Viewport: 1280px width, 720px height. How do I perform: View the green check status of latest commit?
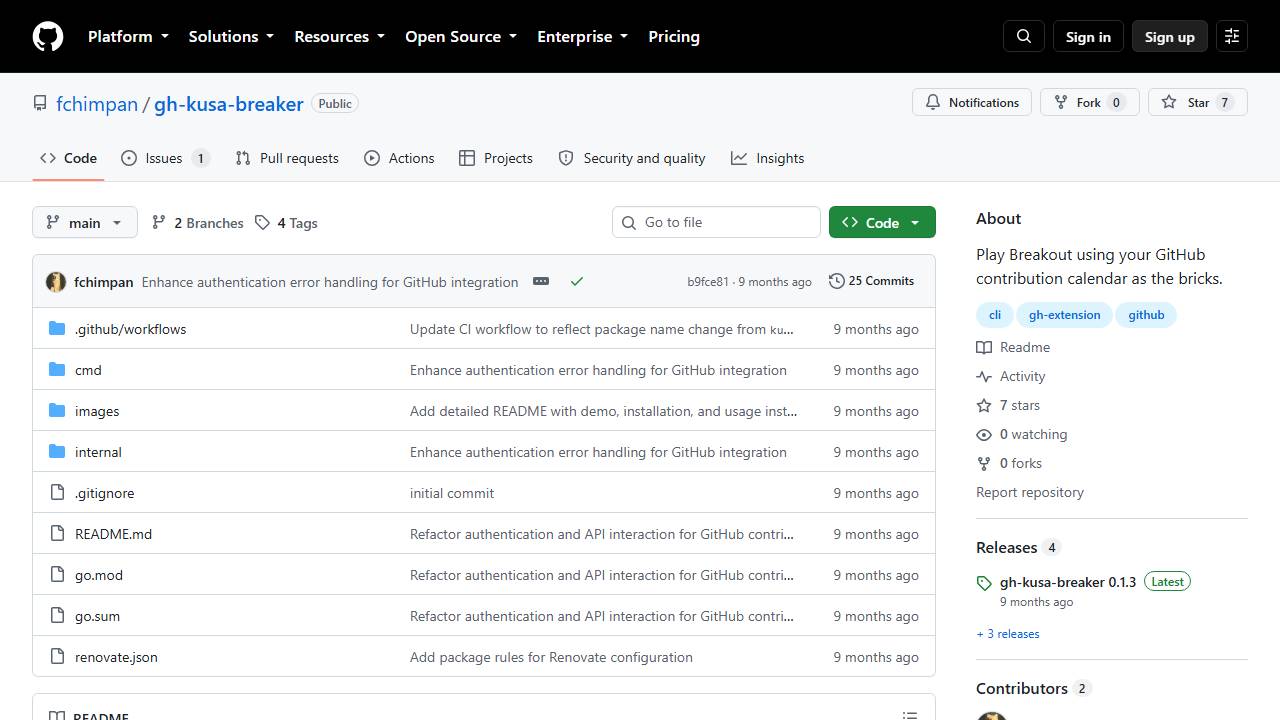click(x=577, y=281)
